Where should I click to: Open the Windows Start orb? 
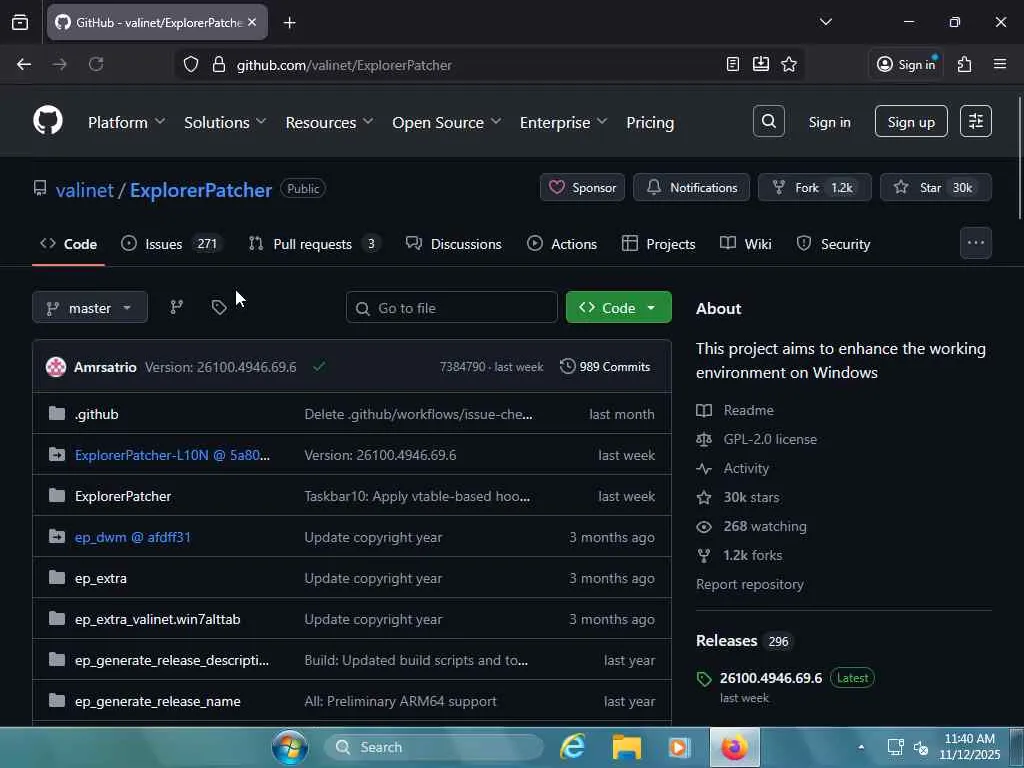[x=289, y=747]
